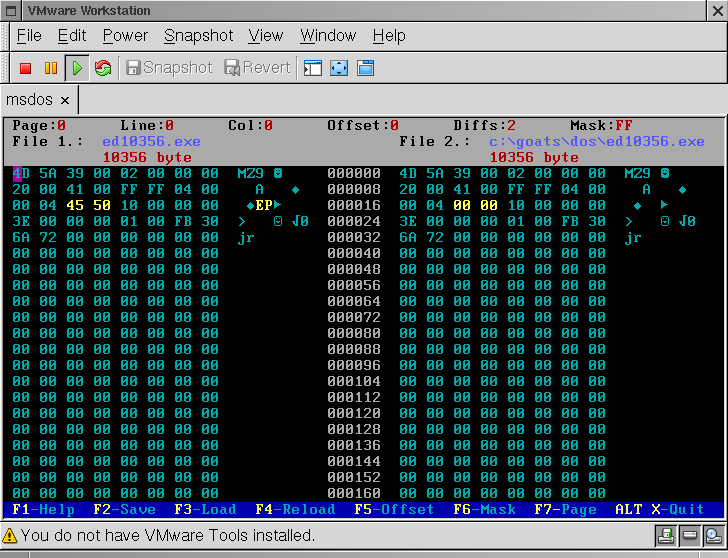The image size is (728, 558).
Task: Click the floppy device status icon
Action: click(666, 536)
